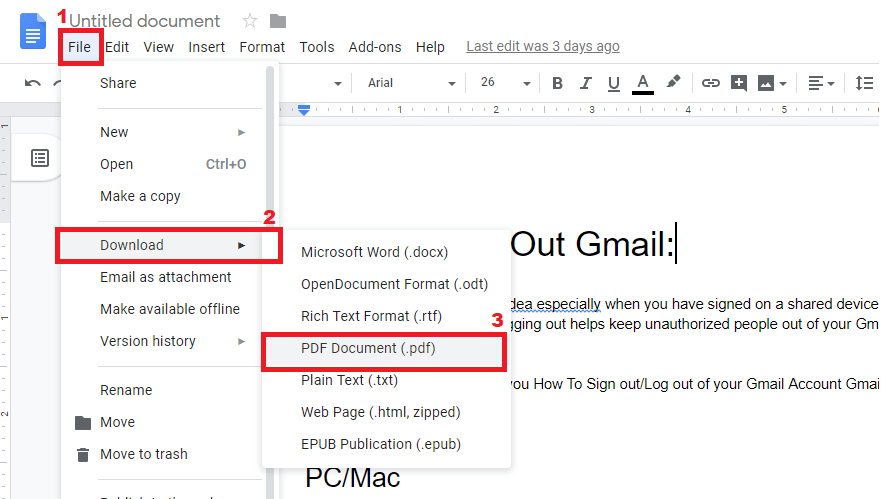Choose Rename from the File menu
Screen dimensions: 889x499
coord(162,390)
